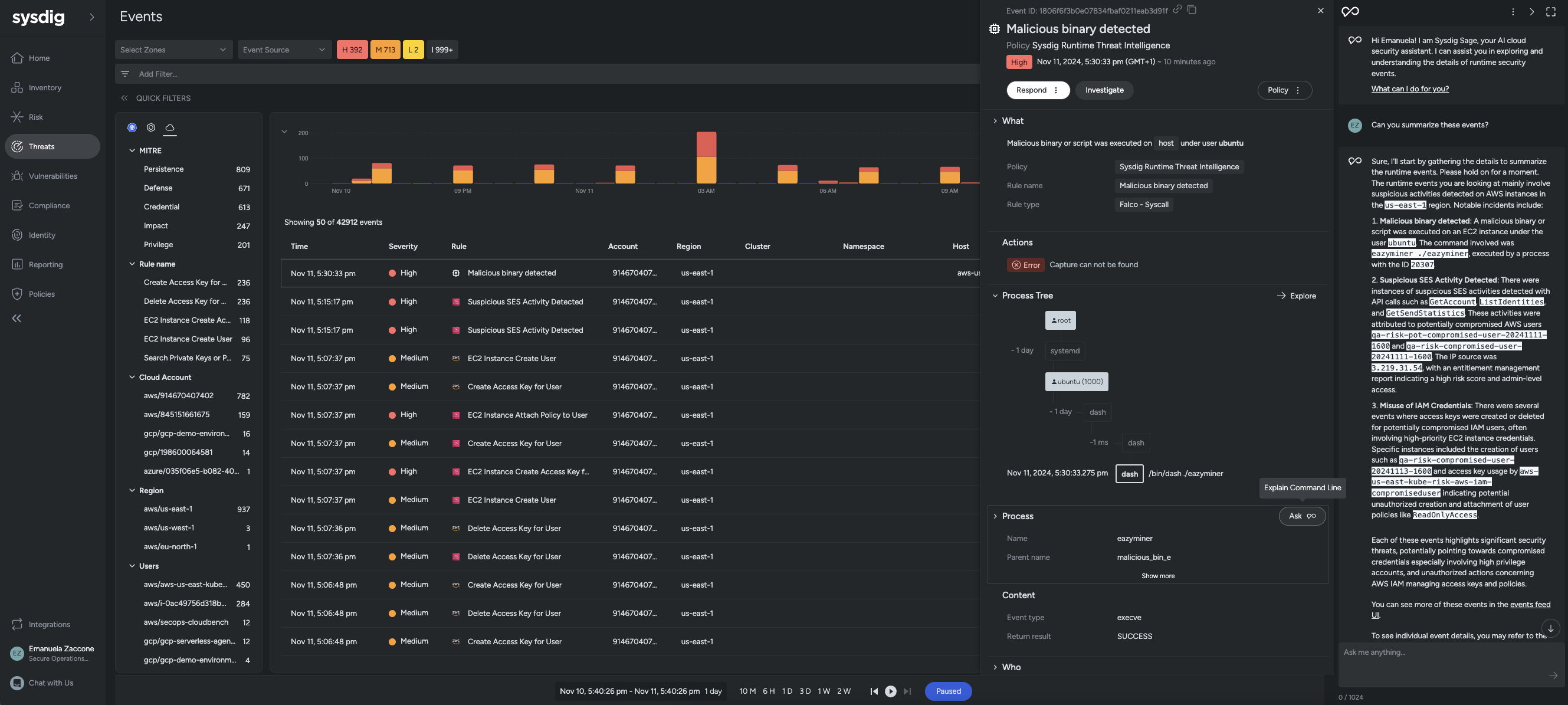1568x705 pixels.
Task: Toggle High severity filter H 392
Action: (352, 50)
